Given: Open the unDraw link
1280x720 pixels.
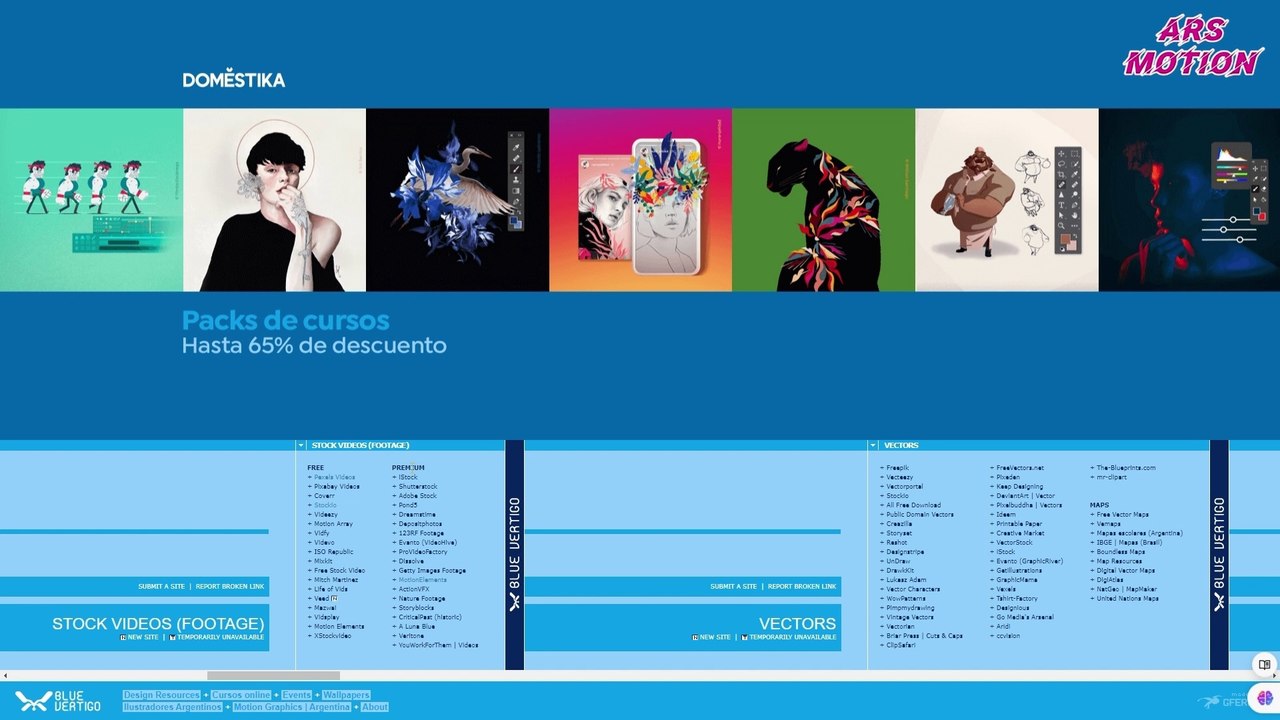Looking at the screenshot, I should [897, 562].
